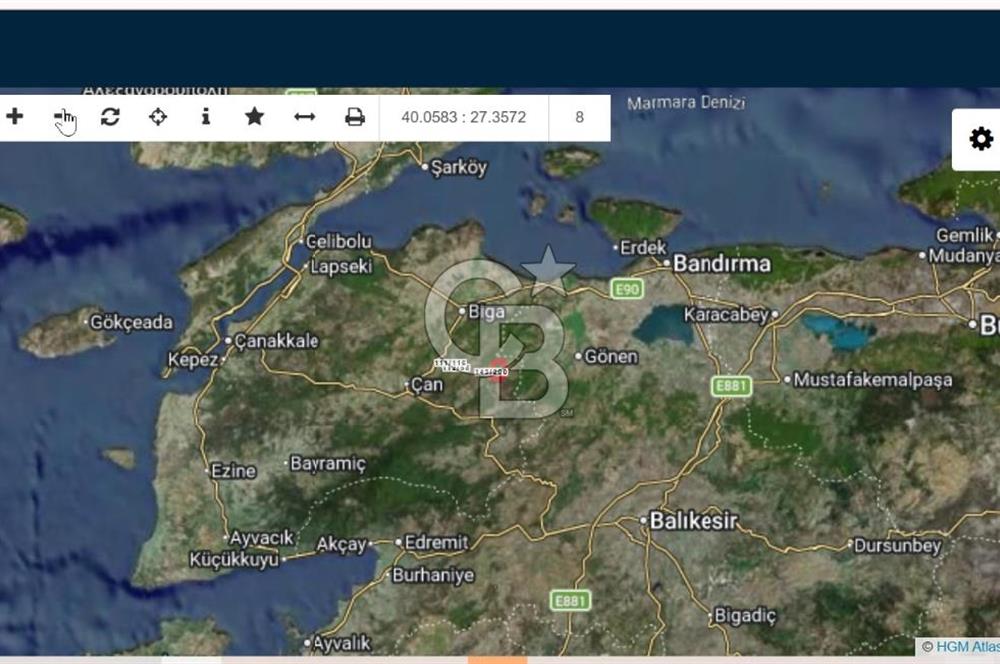The height and width of the screenshot is (664, 1000).
Task: Click the red parcel marker near Çan
Action: [x=499, y=371]
